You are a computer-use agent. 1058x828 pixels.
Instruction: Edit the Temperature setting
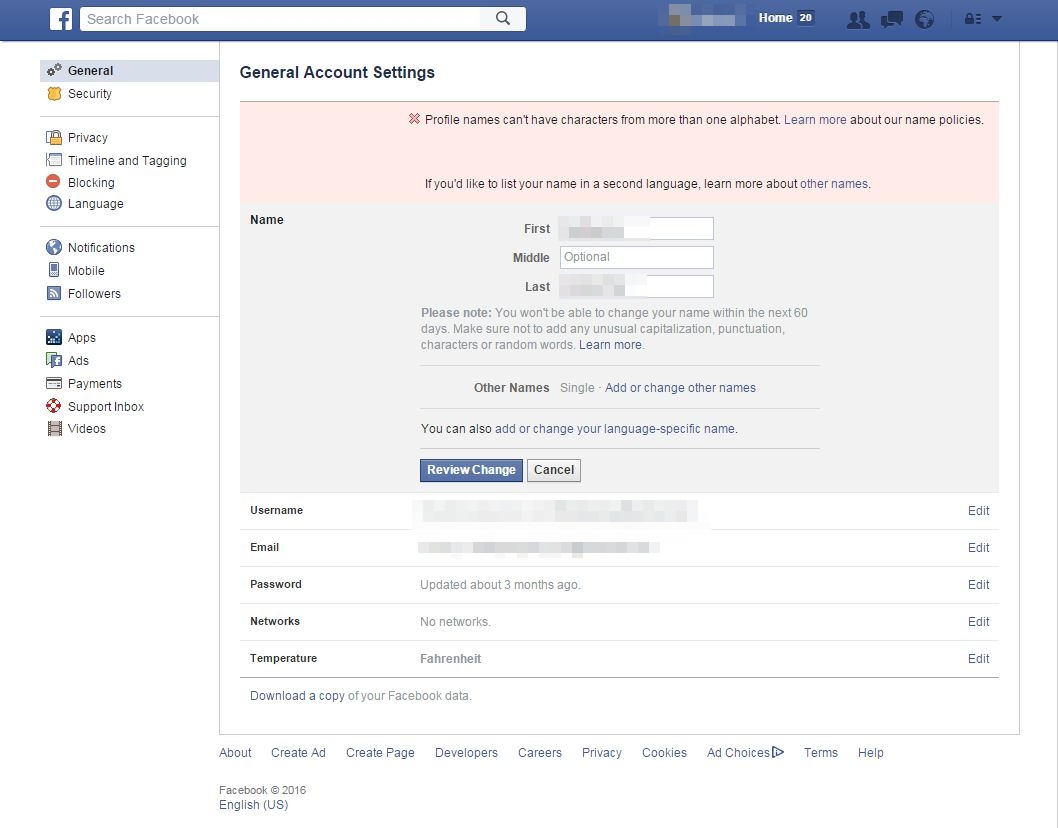pyautogui.click(x=978, y=659)
